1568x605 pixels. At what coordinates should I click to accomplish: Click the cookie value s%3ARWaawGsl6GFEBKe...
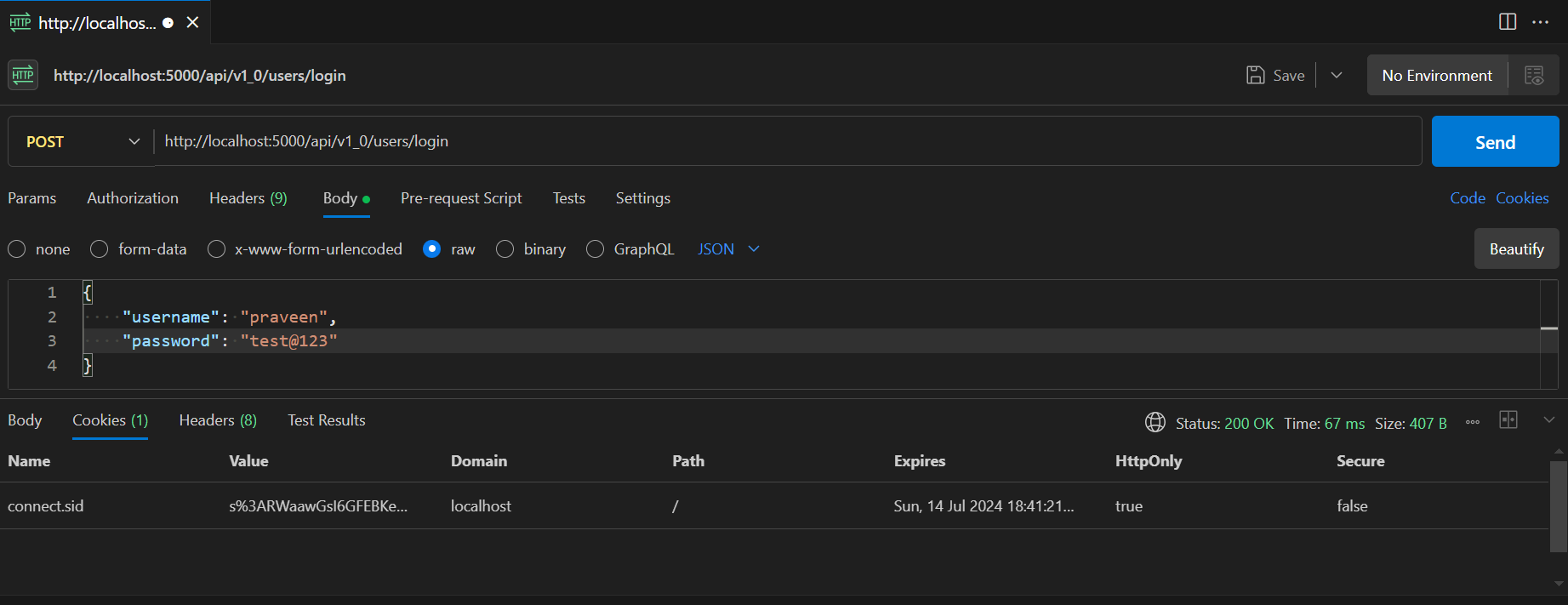coord(318,506)
